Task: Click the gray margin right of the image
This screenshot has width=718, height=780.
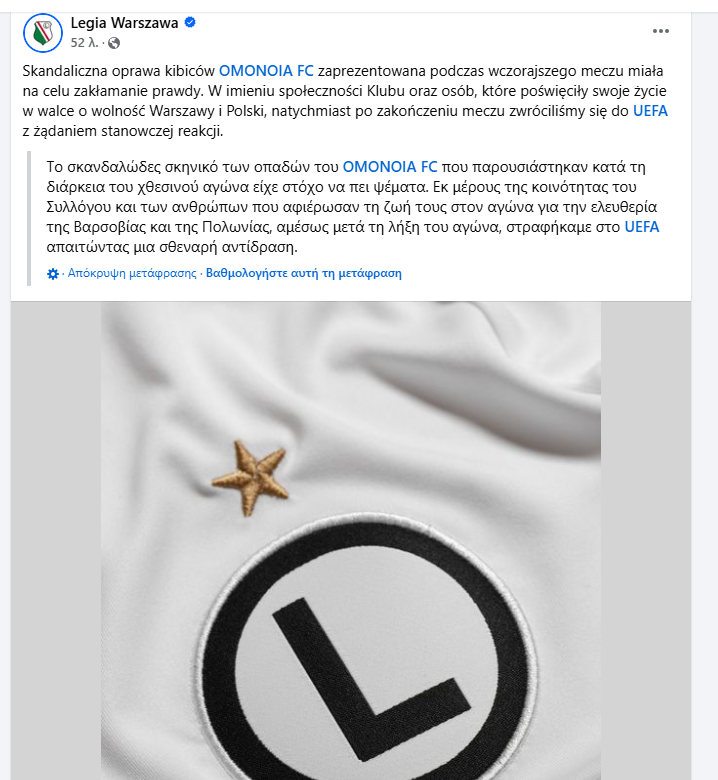Action: point(646,541)
